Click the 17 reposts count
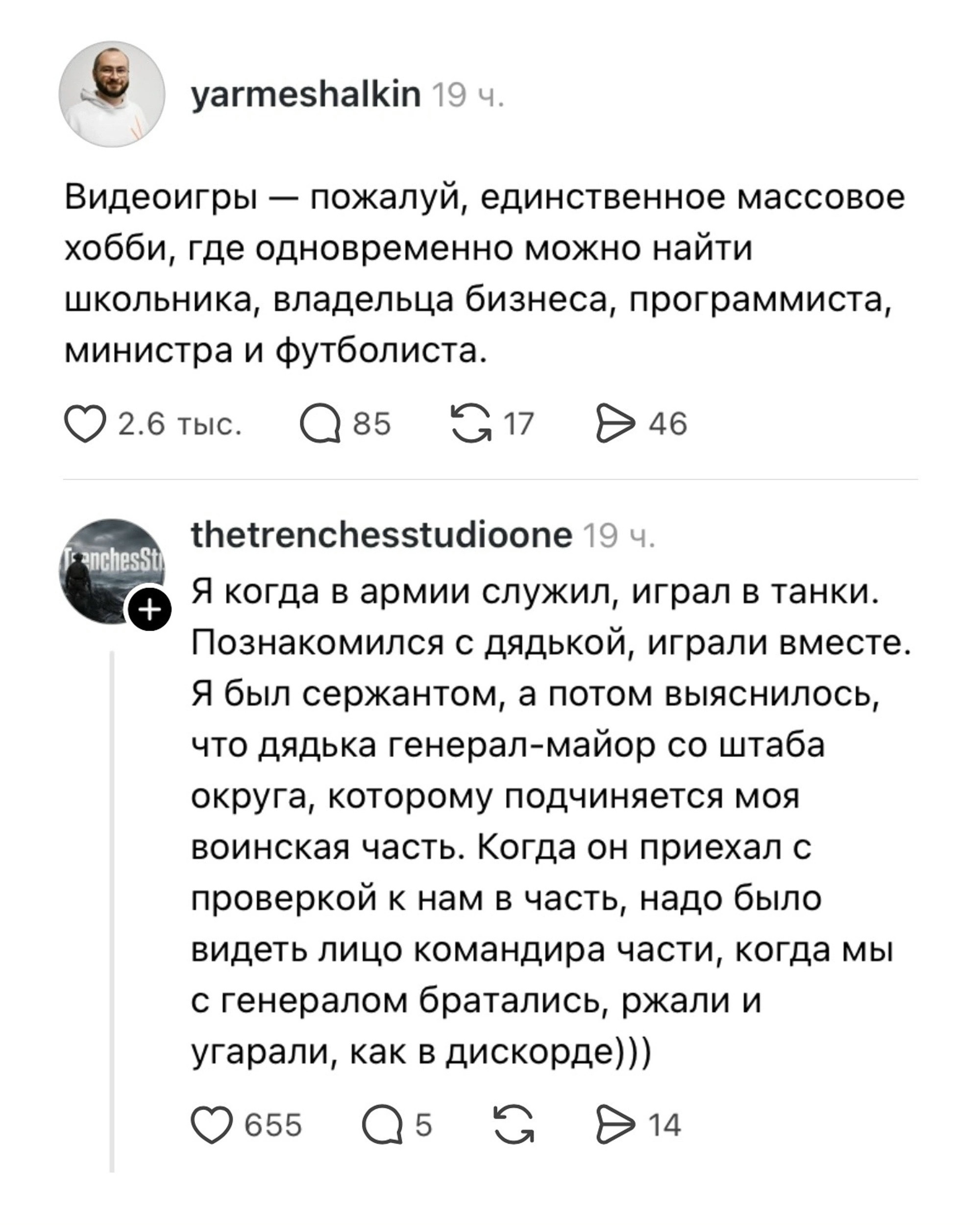980x1225 pixels. click(x=519, y=424)
